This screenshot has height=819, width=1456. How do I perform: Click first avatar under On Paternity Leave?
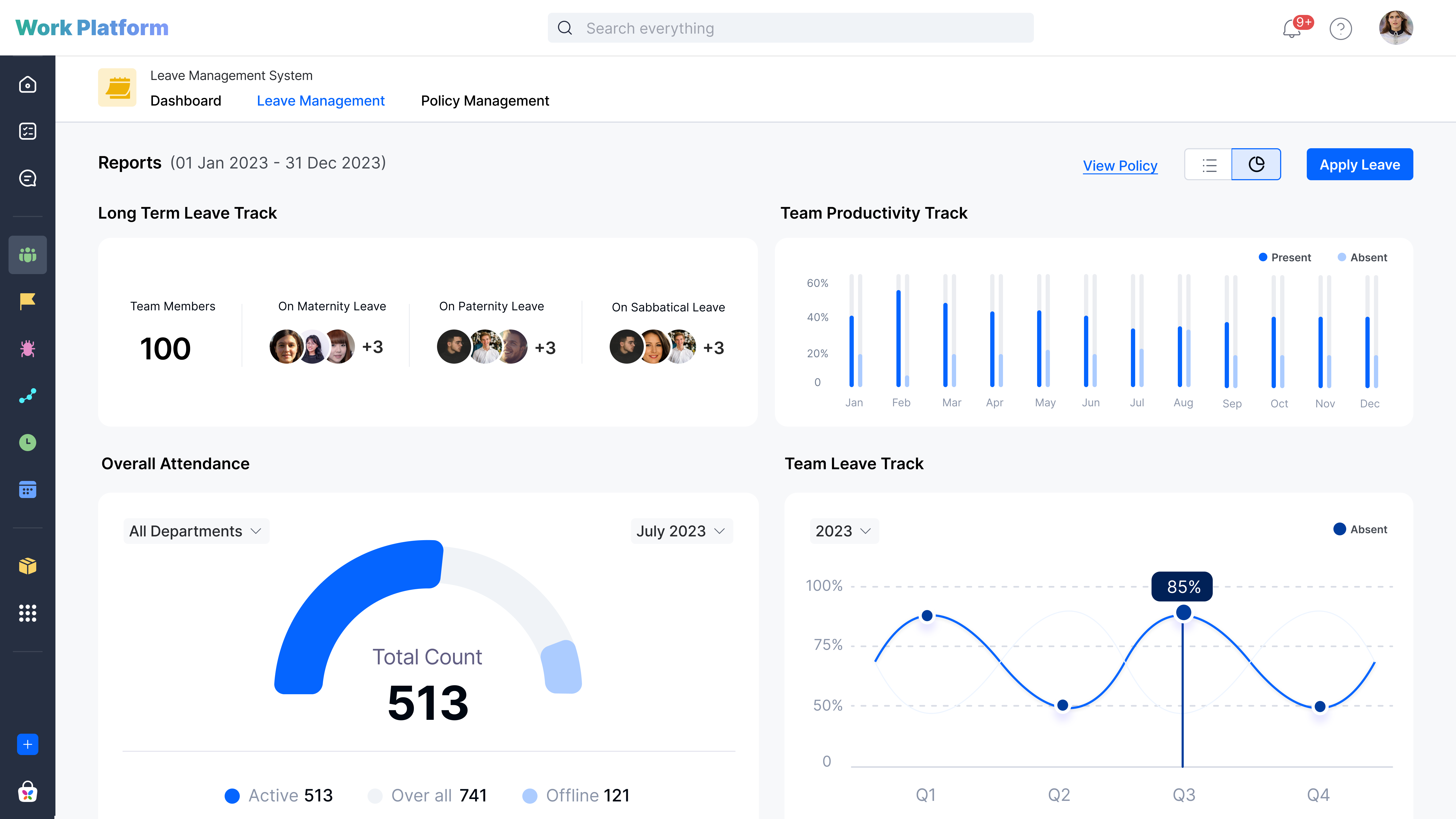453,347
